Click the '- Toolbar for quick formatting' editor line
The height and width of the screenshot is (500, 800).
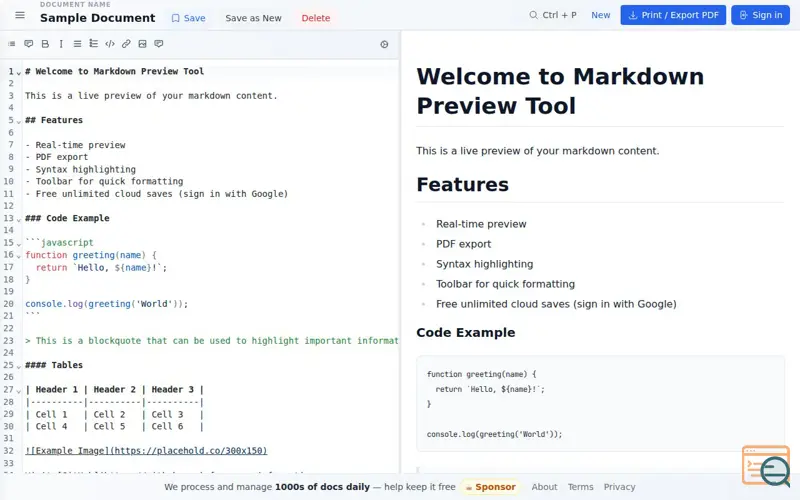pyautogui.click(x=104, y=182)
